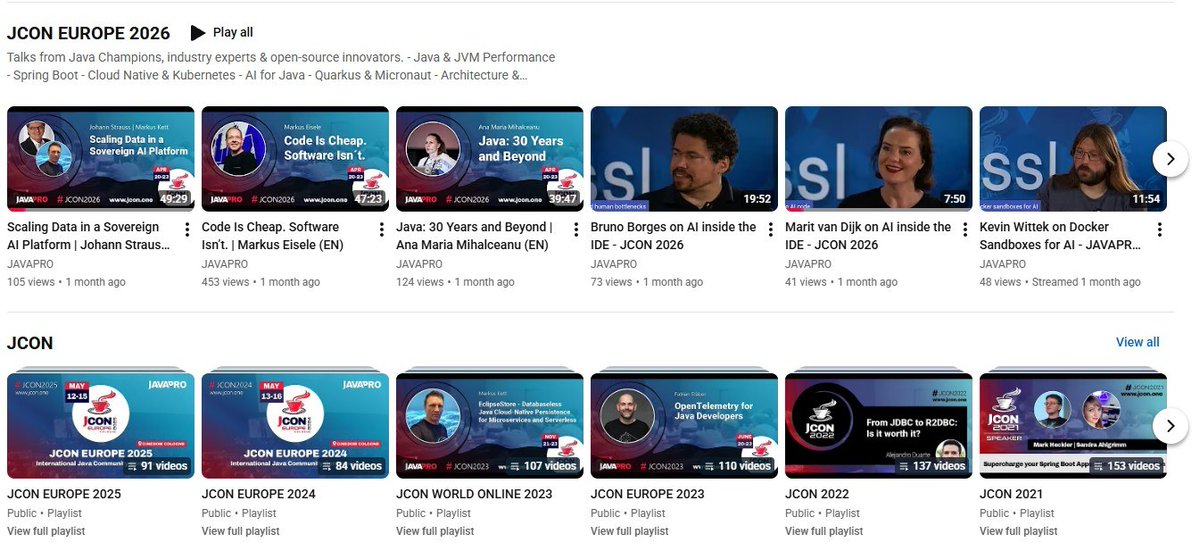1200x559 pixels.
Task: Click the 453 views • 1 month ago text
Action: pyautogui.click(x=261, y=282)
